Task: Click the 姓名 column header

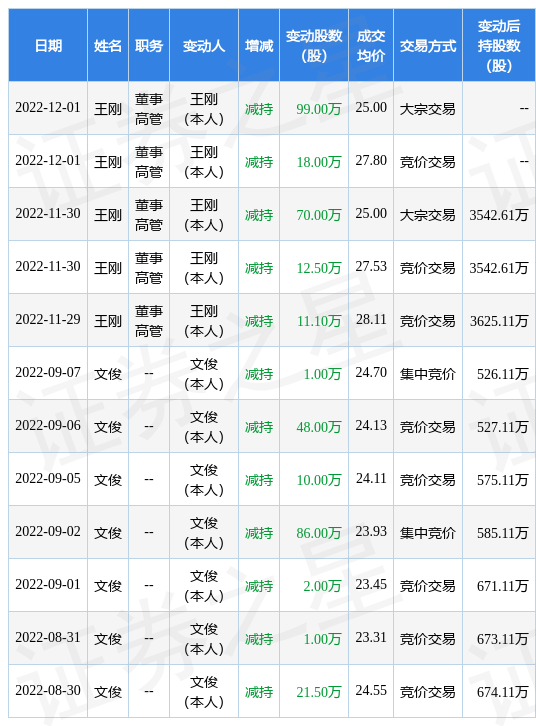Action: click(108, 46)
